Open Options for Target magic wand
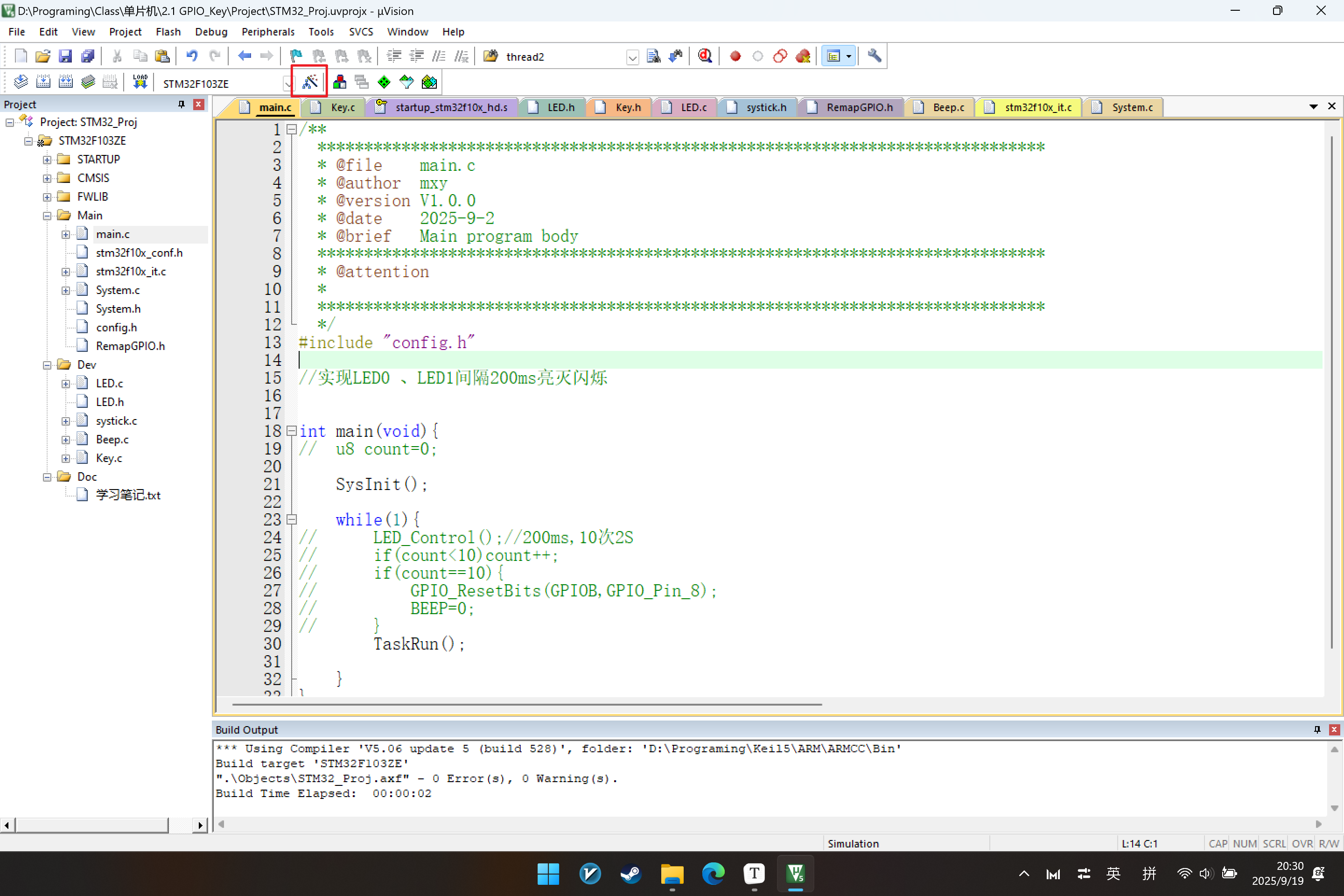 (x=309, y=82)
